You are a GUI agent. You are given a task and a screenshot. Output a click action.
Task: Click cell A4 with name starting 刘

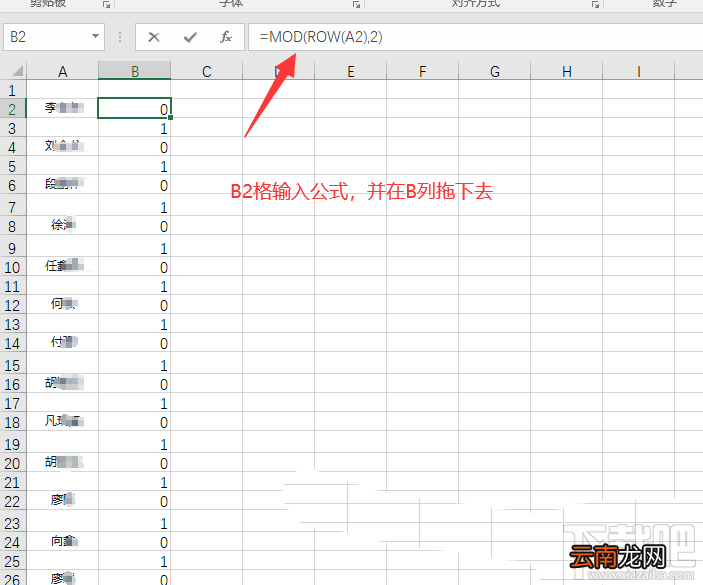click(62, 147)
